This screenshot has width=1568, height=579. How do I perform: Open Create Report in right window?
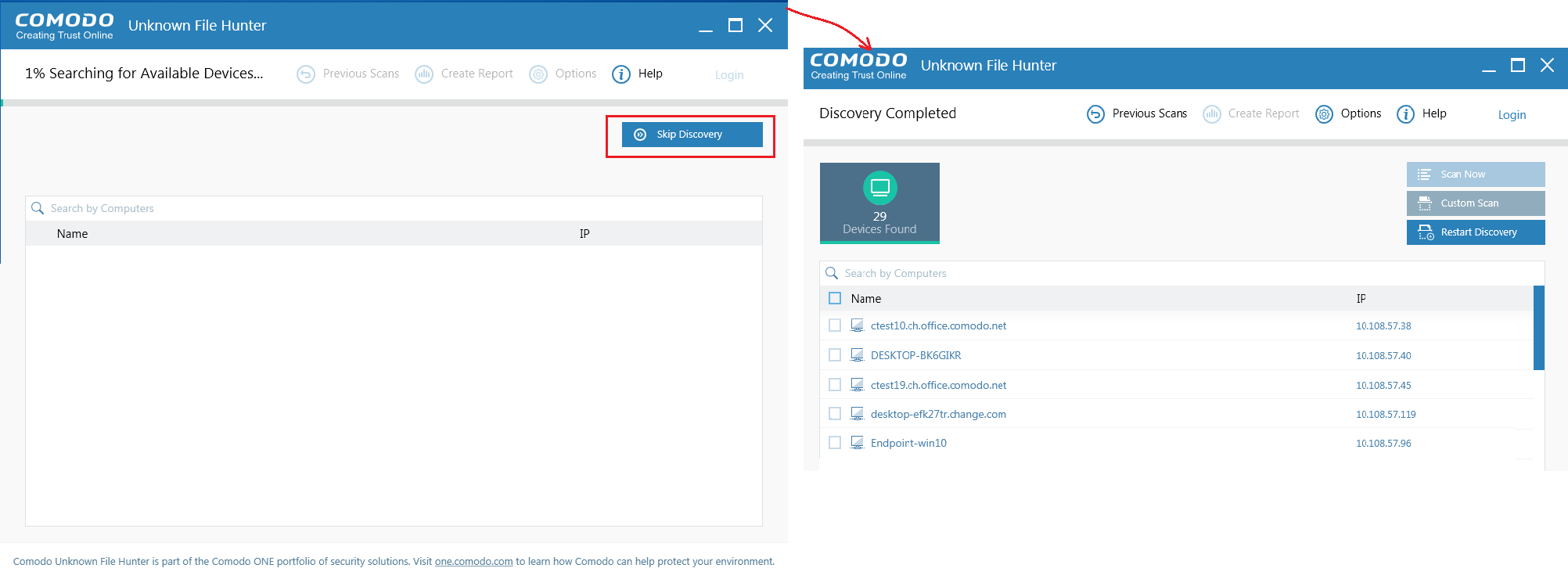1264,113
